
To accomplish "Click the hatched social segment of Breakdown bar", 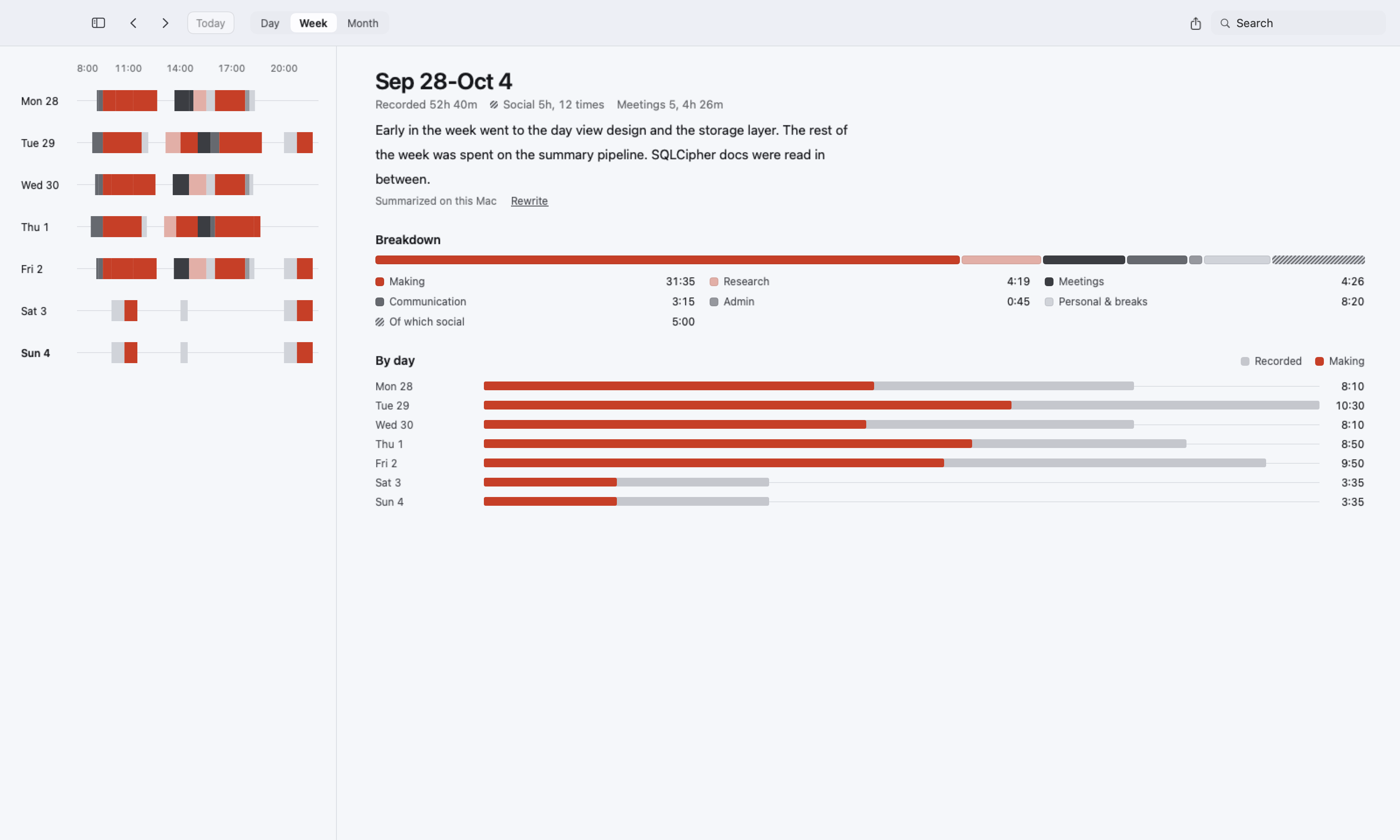I will [1319, 260].
